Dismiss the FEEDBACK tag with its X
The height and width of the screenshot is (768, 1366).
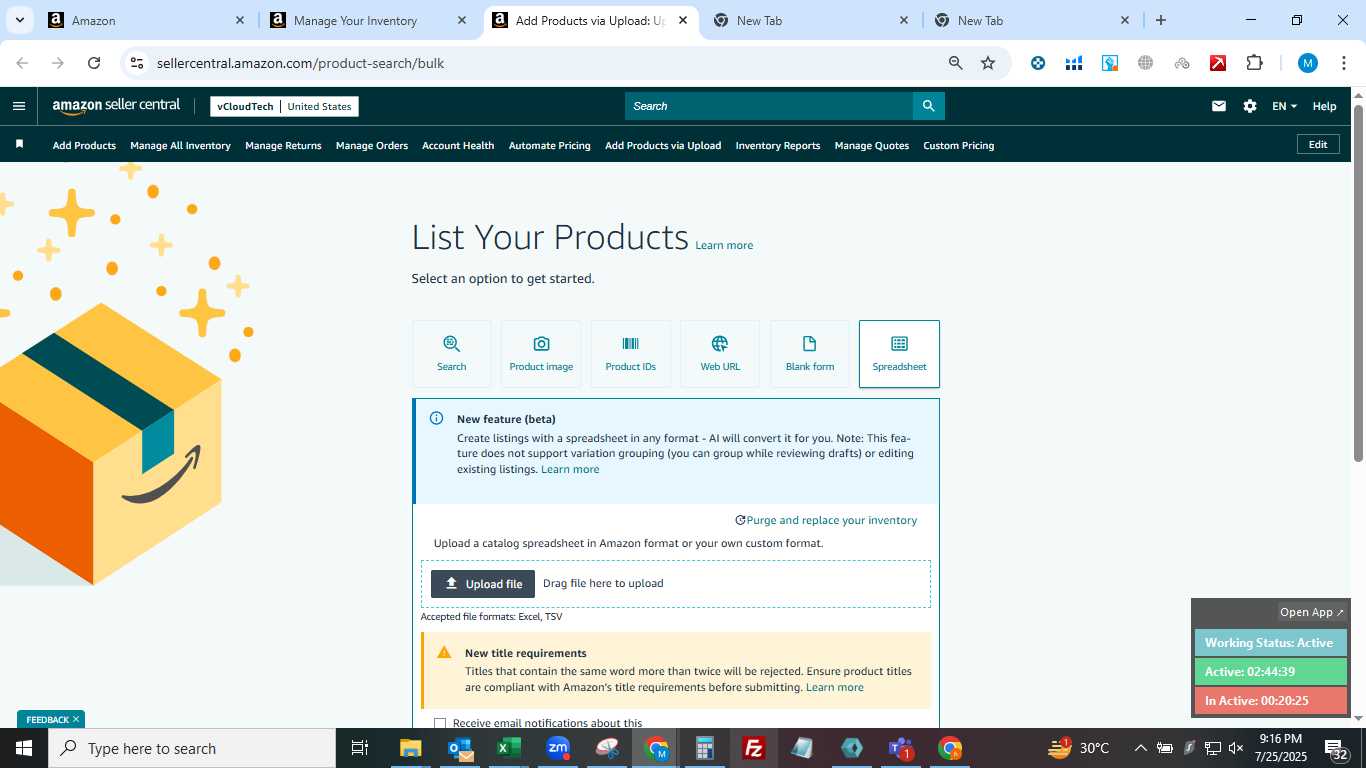pyautogui.click(x=75, y=719)
